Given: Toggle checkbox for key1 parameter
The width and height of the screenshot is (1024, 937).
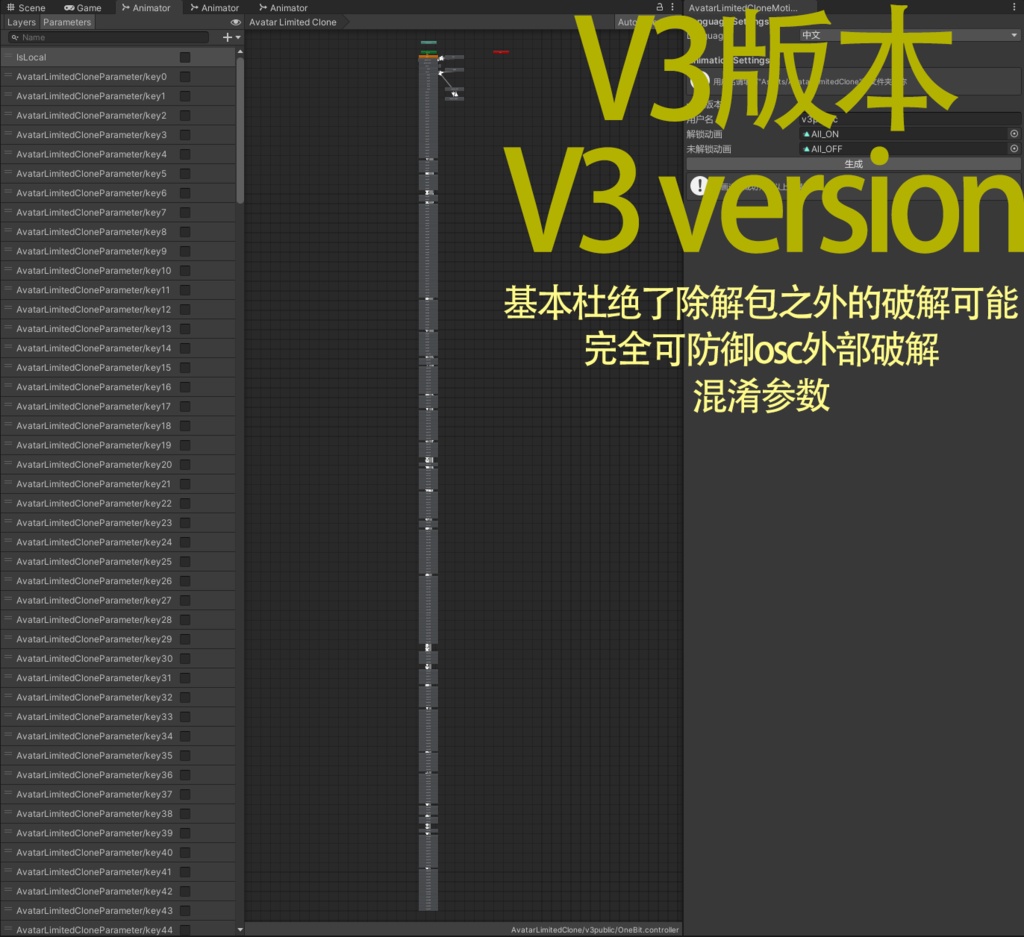Looking at the screenshot, I should (185, 96).
